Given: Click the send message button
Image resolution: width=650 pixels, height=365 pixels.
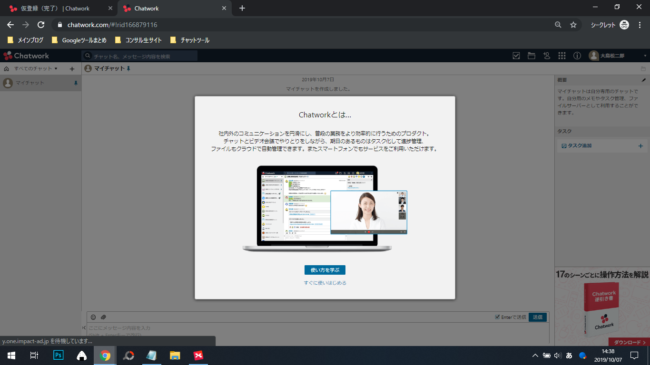Looking at the screenshot, I should (538, 317).
